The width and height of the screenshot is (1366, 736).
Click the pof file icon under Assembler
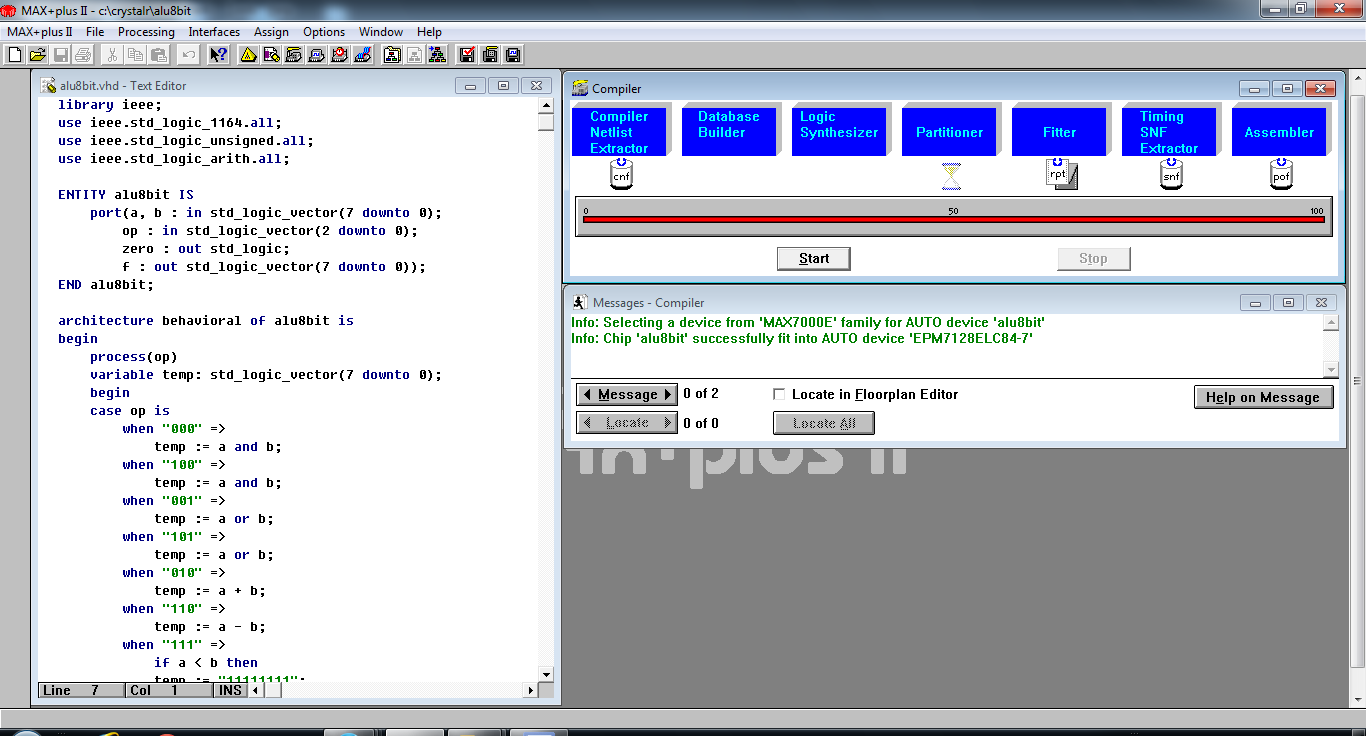point(1281,176)
